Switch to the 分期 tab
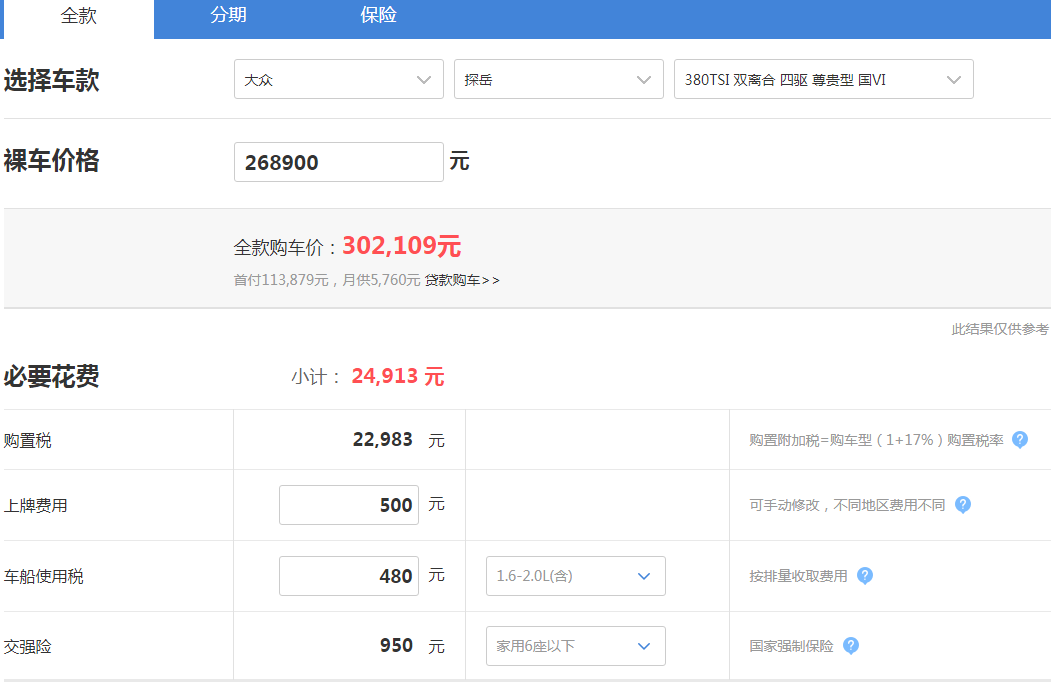The width and height of the screenshot is (1051, 690). pos(228,15)
